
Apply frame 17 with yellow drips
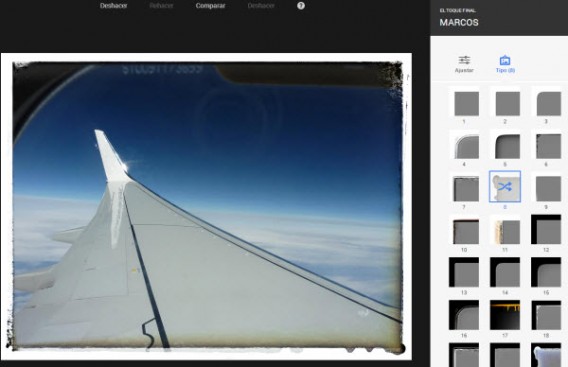pos(505,315)
